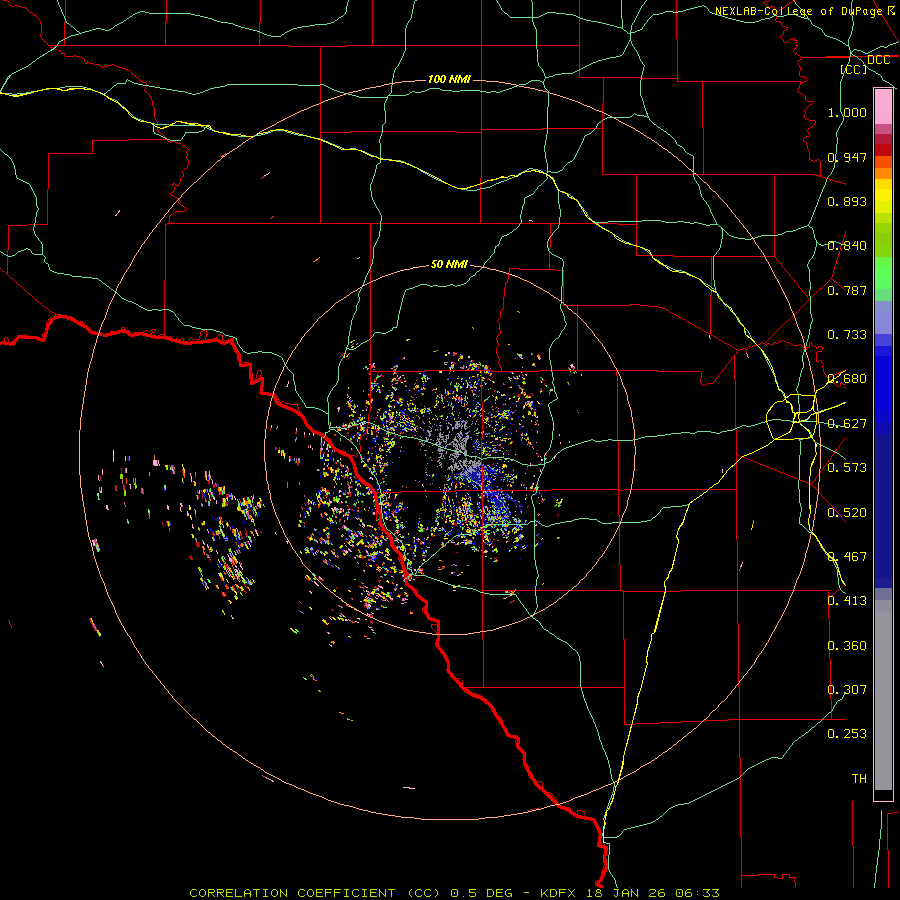Image resolution: width=900 pixels, height=900 pixels.
Task: Click the TH threshold label
Action: pyautogui.click(x=859, y=779)
